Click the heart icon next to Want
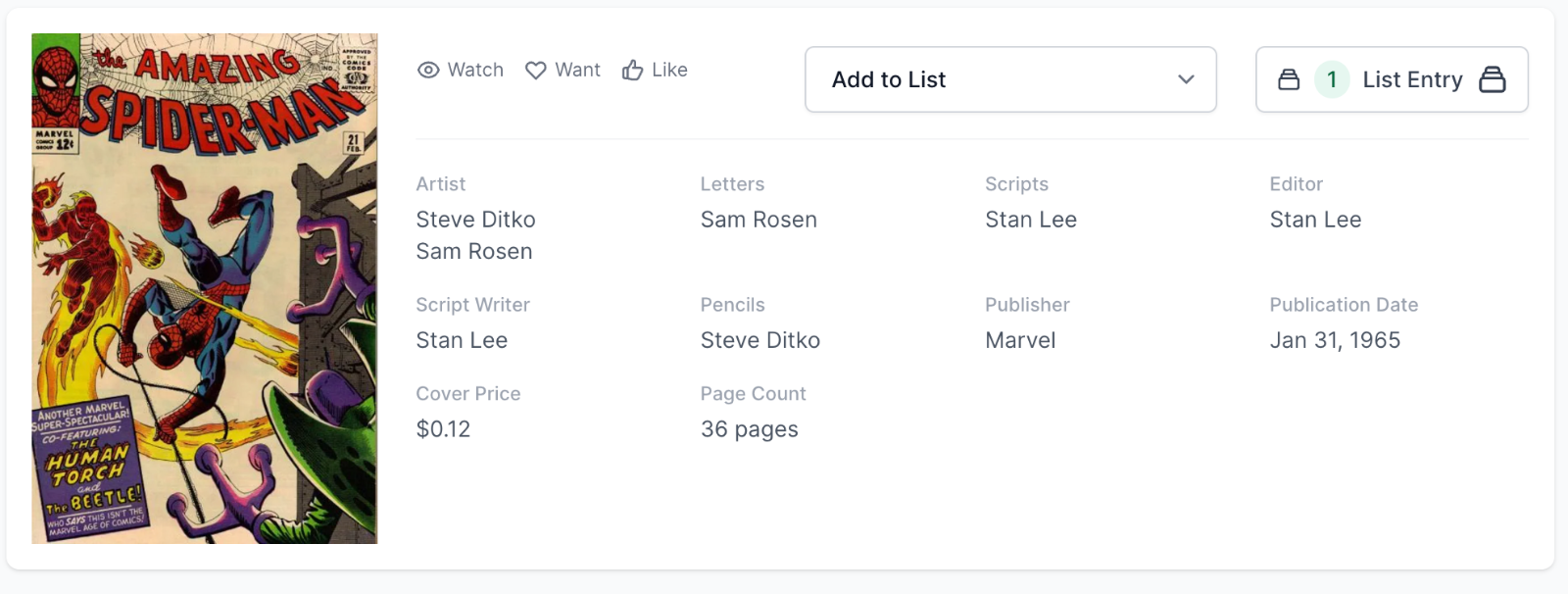 [535, 71]
